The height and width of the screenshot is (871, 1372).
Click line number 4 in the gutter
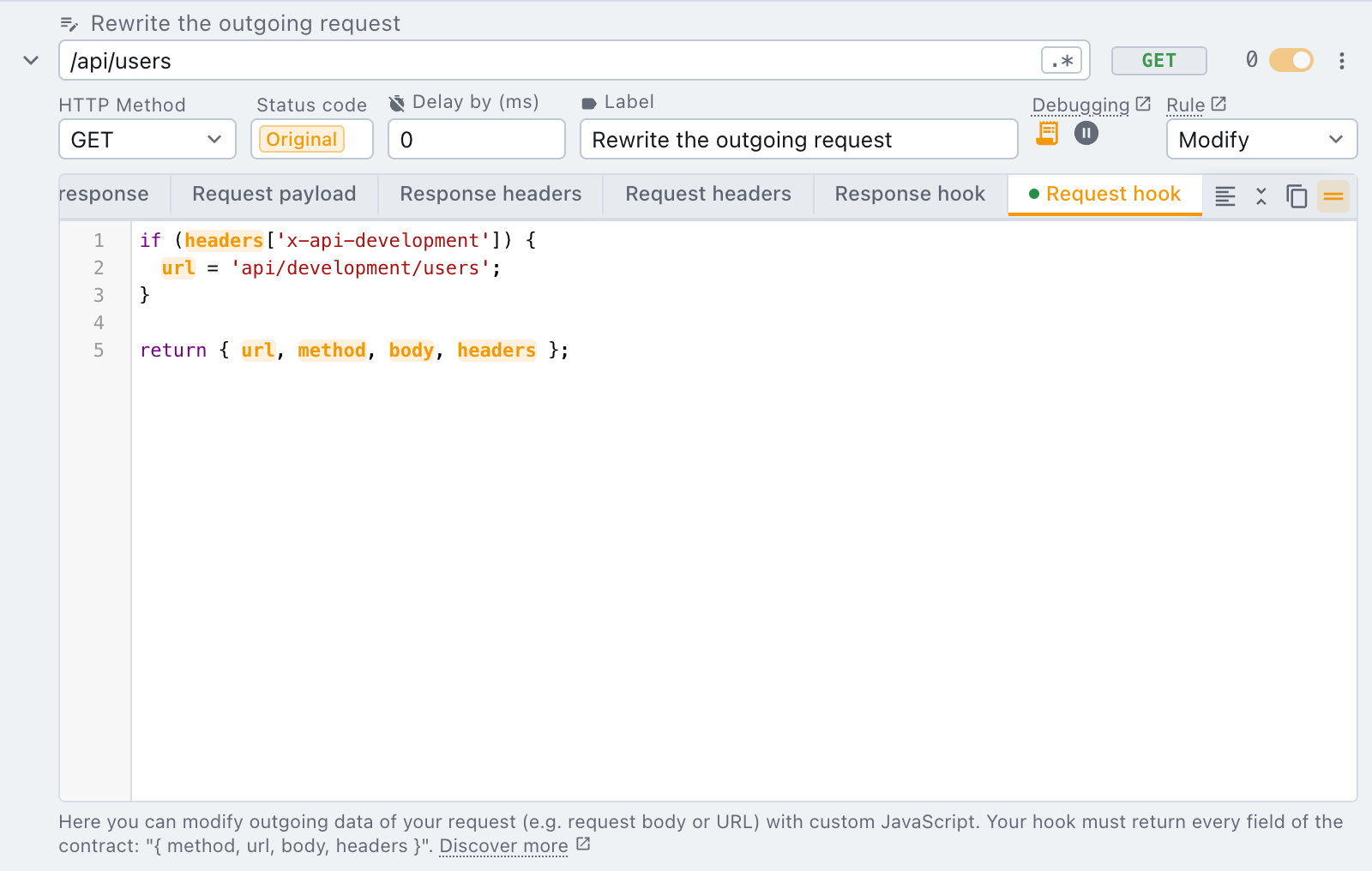pyautogui.click(x=99, y=323)
